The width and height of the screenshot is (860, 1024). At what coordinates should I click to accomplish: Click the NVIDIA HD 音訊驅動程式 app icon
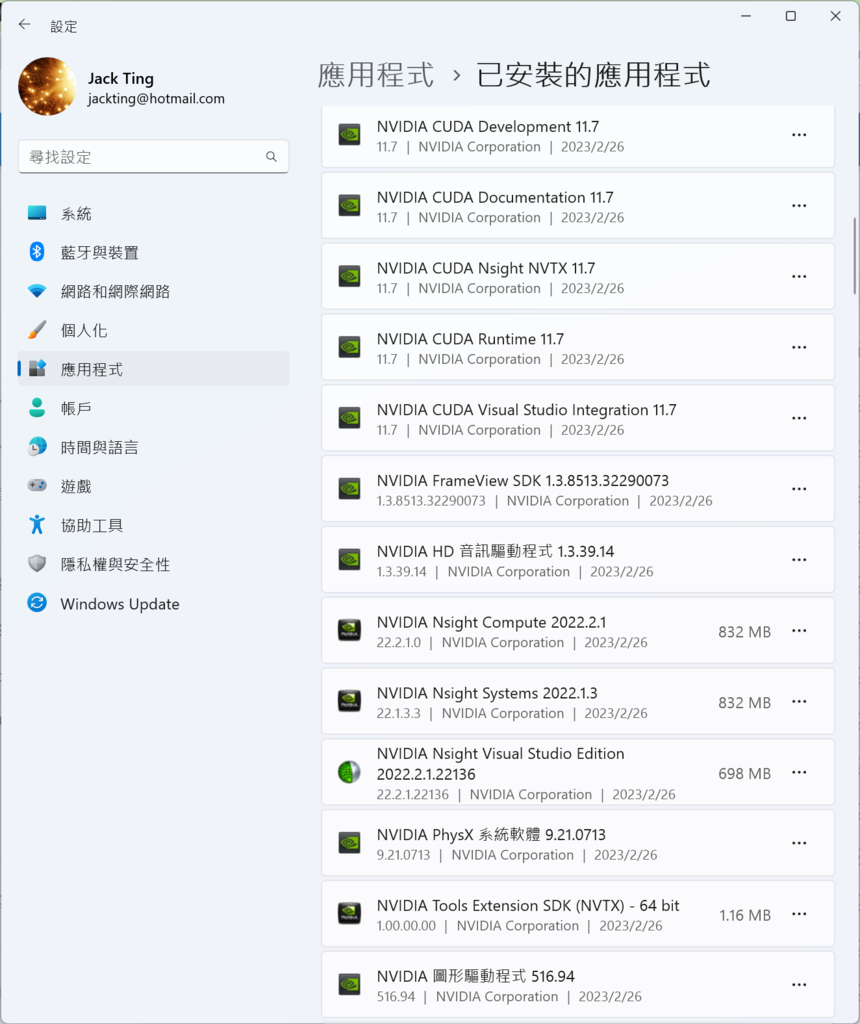349,560
